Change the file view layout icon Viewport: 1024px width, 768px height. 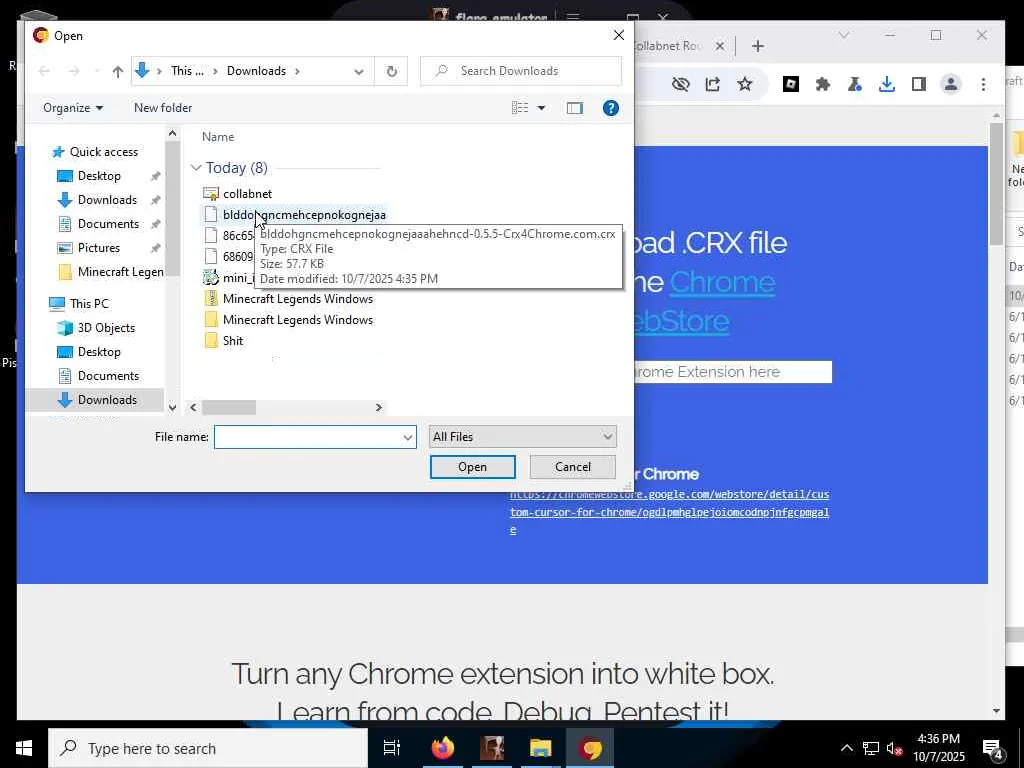[x=520, y=108]
